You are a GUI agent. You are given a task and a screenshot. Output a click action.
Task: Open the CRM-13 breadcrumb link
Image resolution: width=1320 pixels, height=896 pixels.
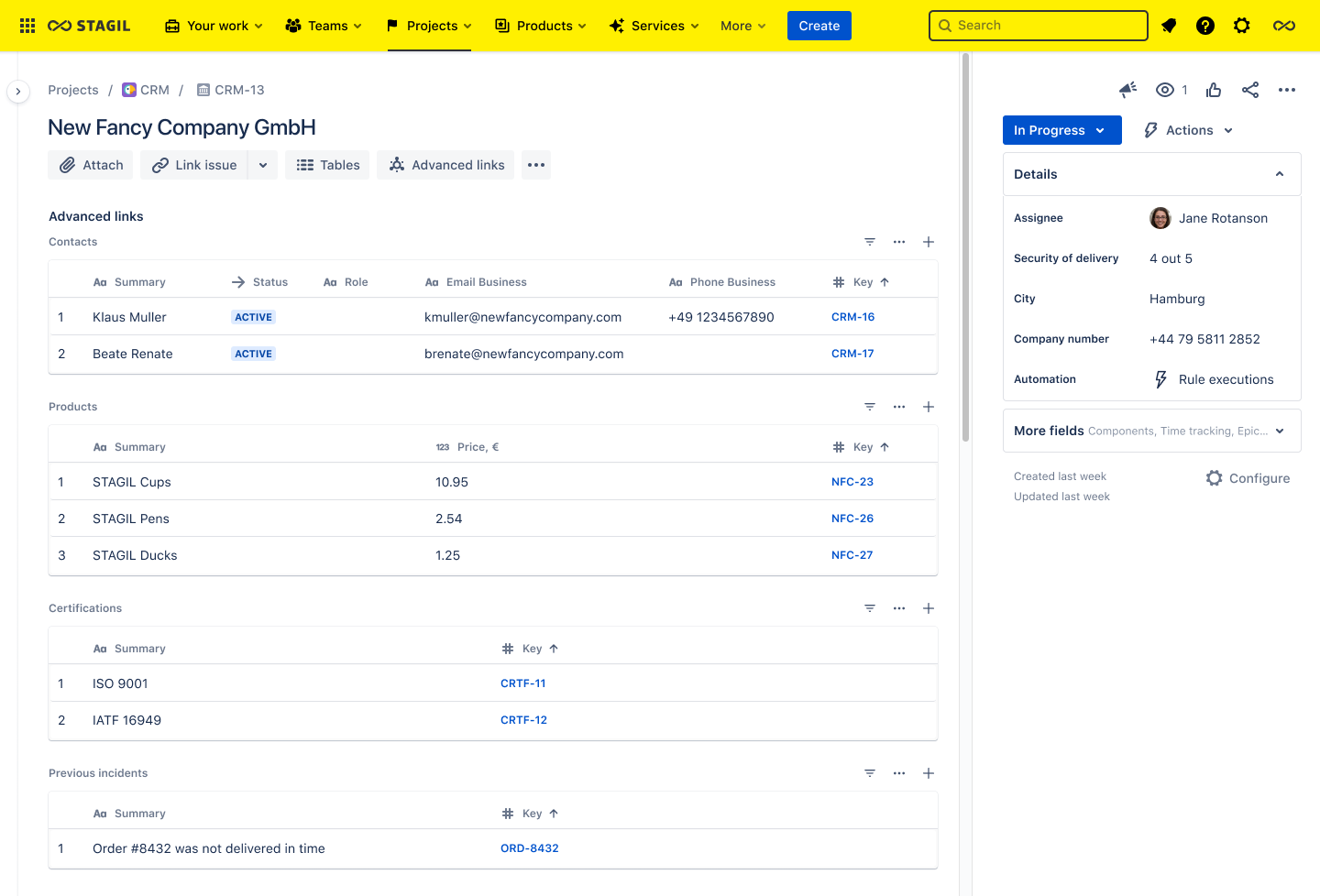(230, 90)
